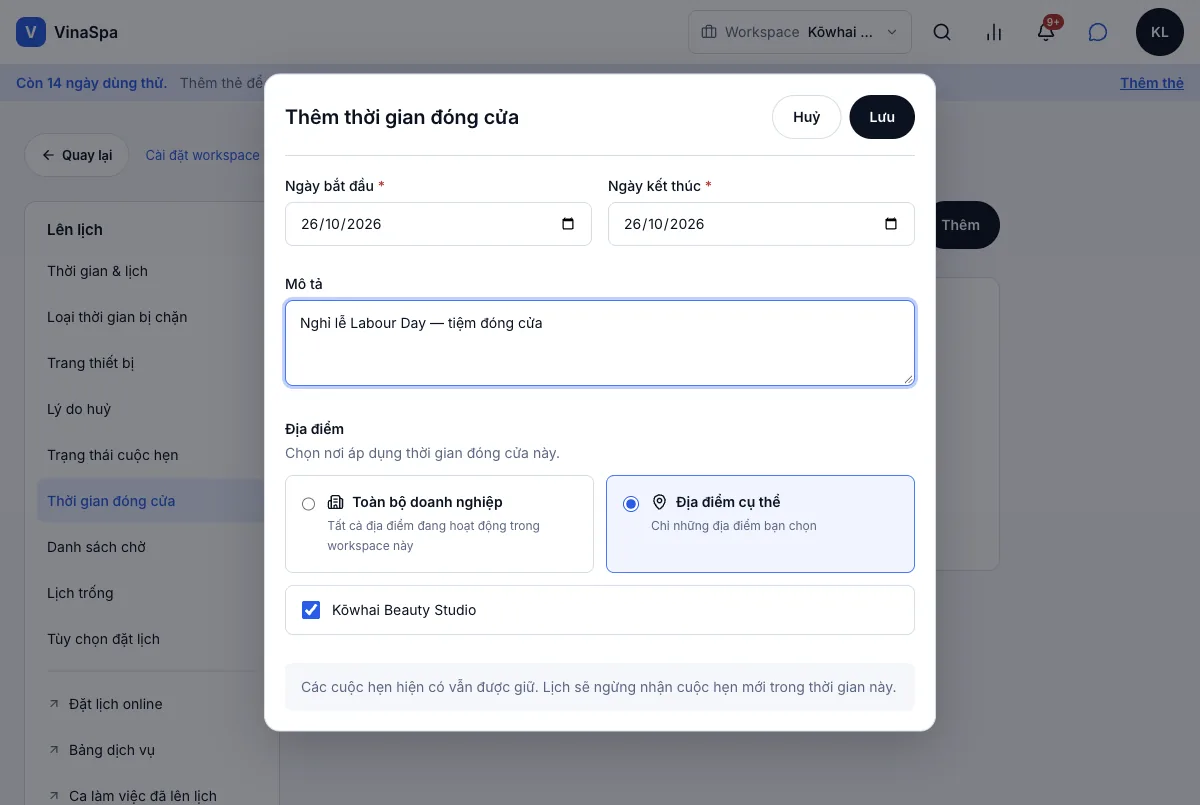
Task: Open calendar picker for Ngày bắt đầu
Action: click(568, 224)
